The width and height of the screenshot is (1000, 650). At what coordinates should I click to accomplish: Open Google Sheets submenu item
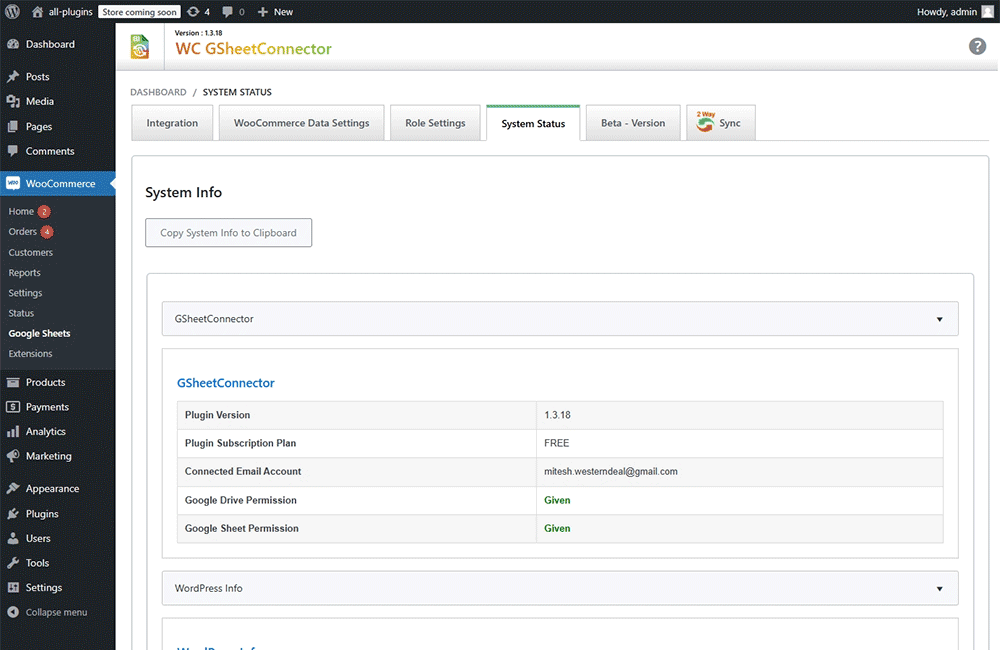coord(40,334)
